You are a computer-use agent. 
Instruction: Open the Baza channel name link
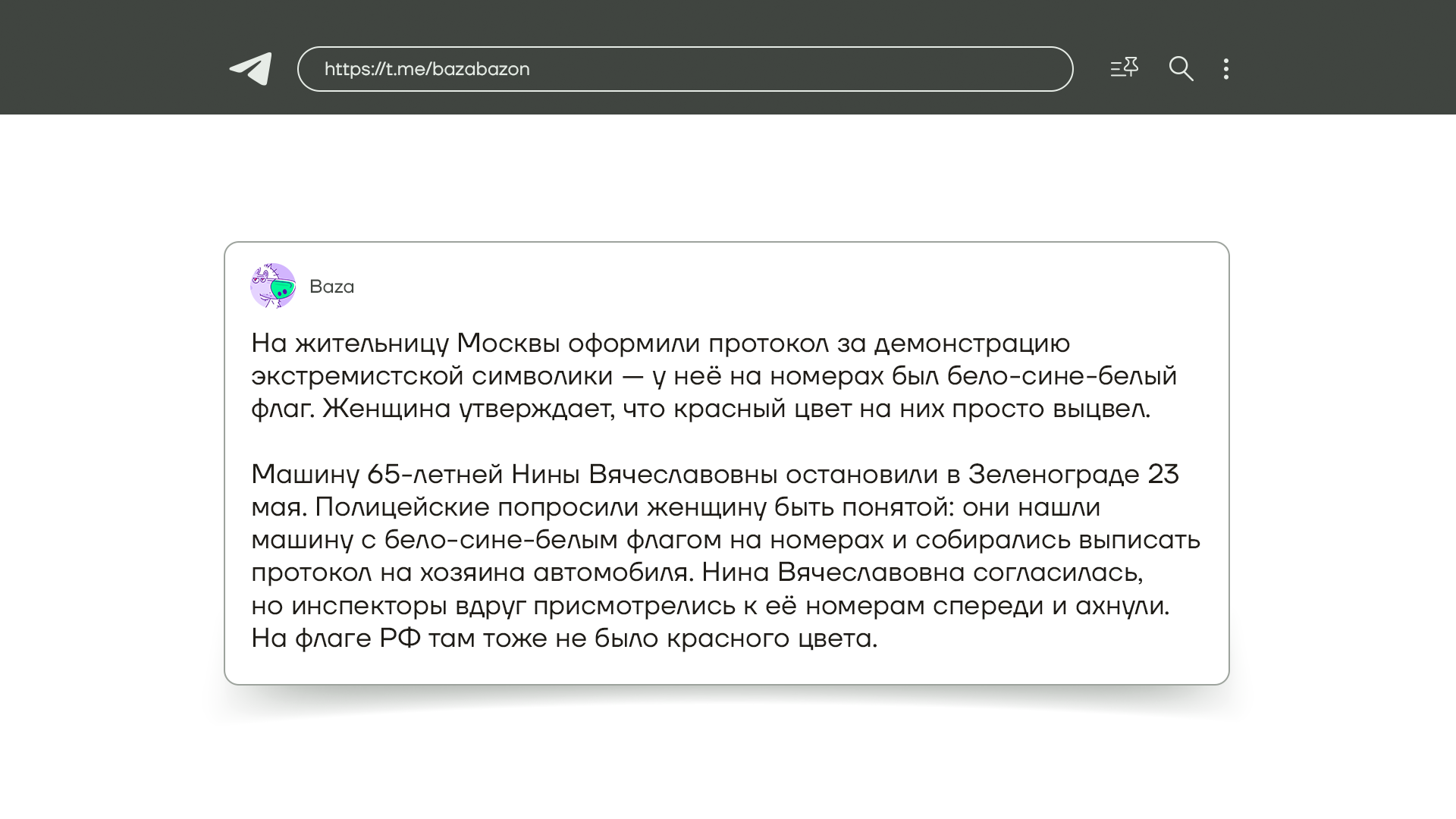(x=331, y=287)
